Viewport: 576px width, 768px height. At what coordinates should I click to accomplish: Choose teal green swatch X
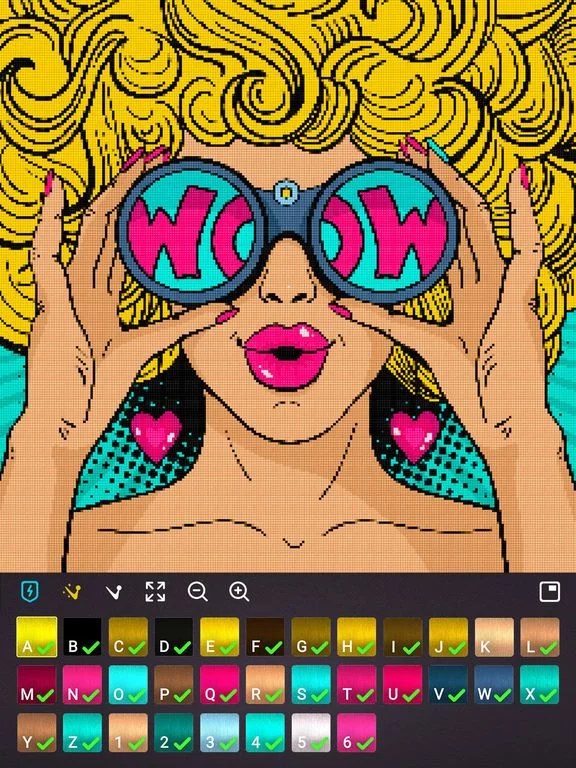click(x=540, y=685)
